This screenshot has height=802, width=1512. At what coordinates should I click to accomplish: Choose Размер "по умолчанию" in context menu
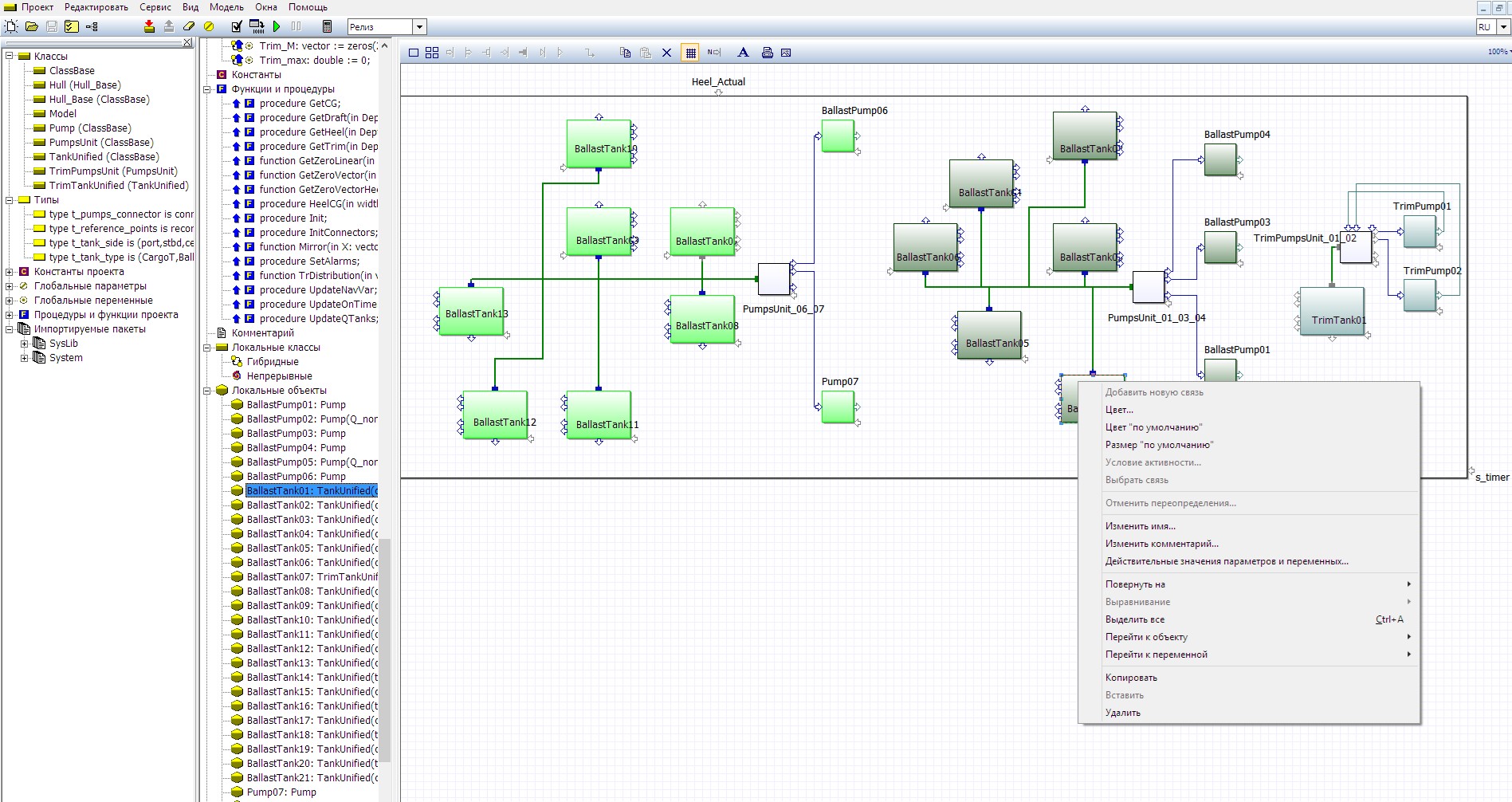pyautogui.click(x=1248, y=445)
